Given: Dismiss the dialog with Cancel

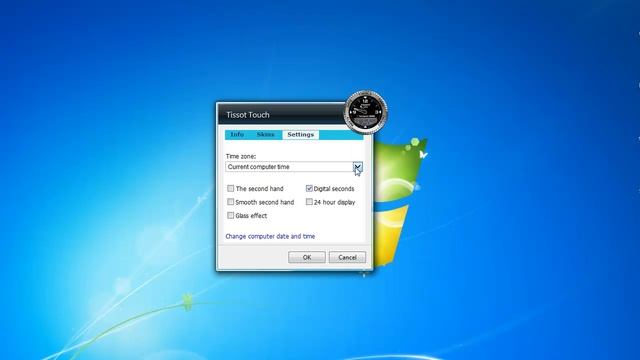Looking at the screenshot, I should tap(347, 257).
